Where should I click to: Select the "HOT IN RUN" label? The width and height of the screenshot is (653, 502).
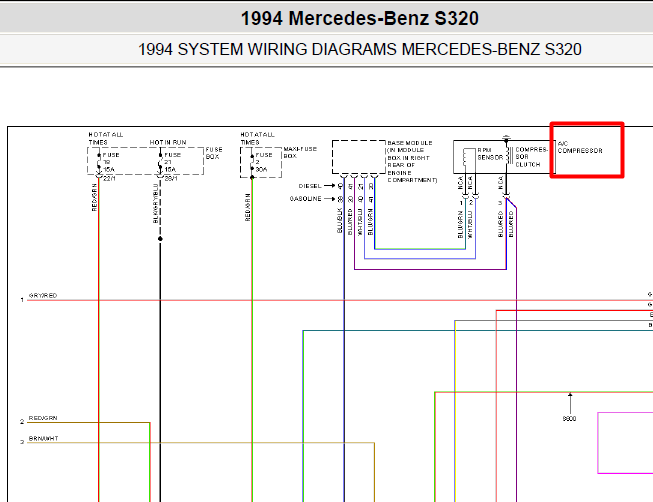(x=168, y=142)
